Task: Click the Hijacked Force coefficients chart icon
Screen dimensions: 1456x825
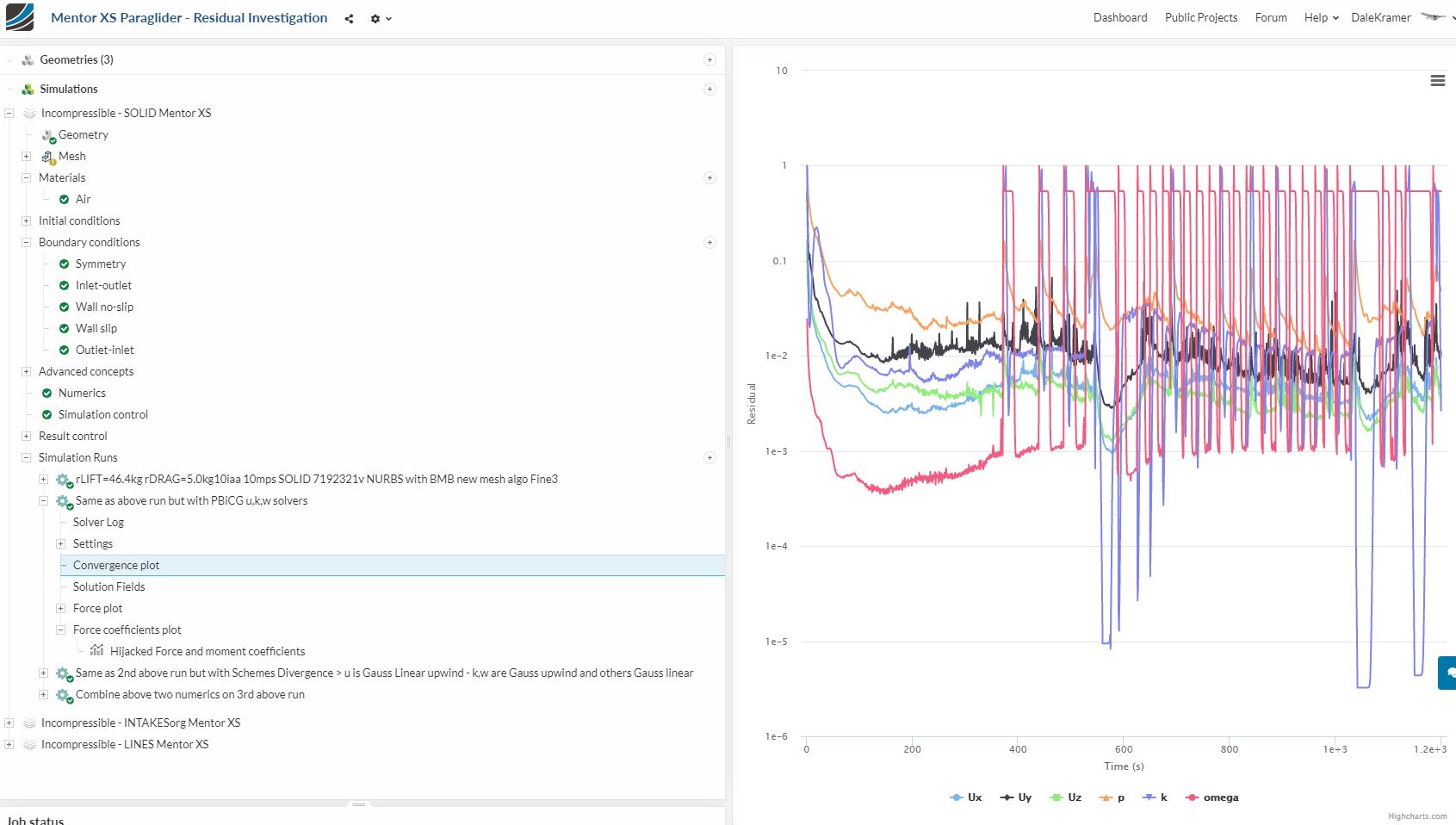Action: 96,651
